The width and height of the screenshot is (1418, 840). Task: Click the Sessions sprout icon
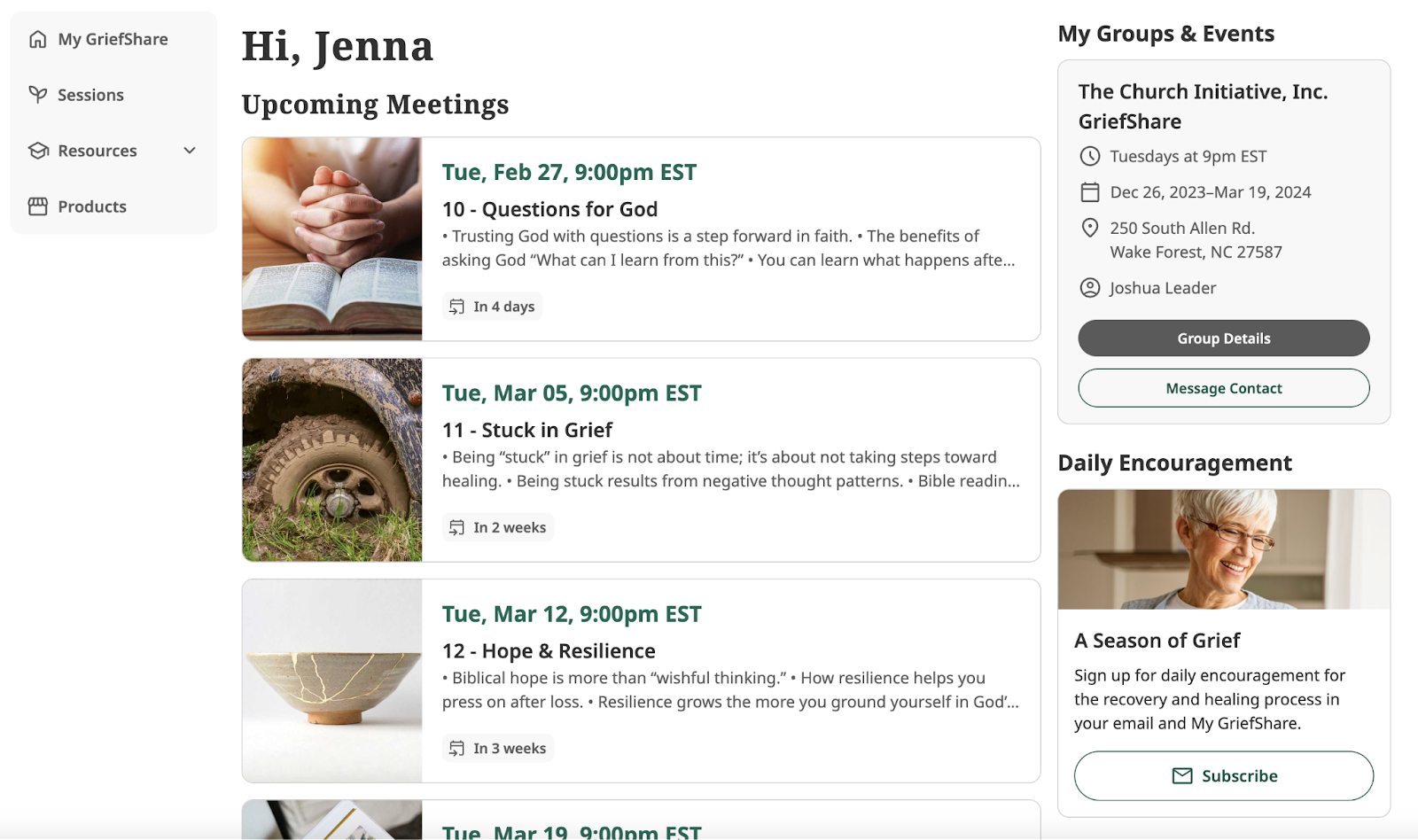pos(38,95)
